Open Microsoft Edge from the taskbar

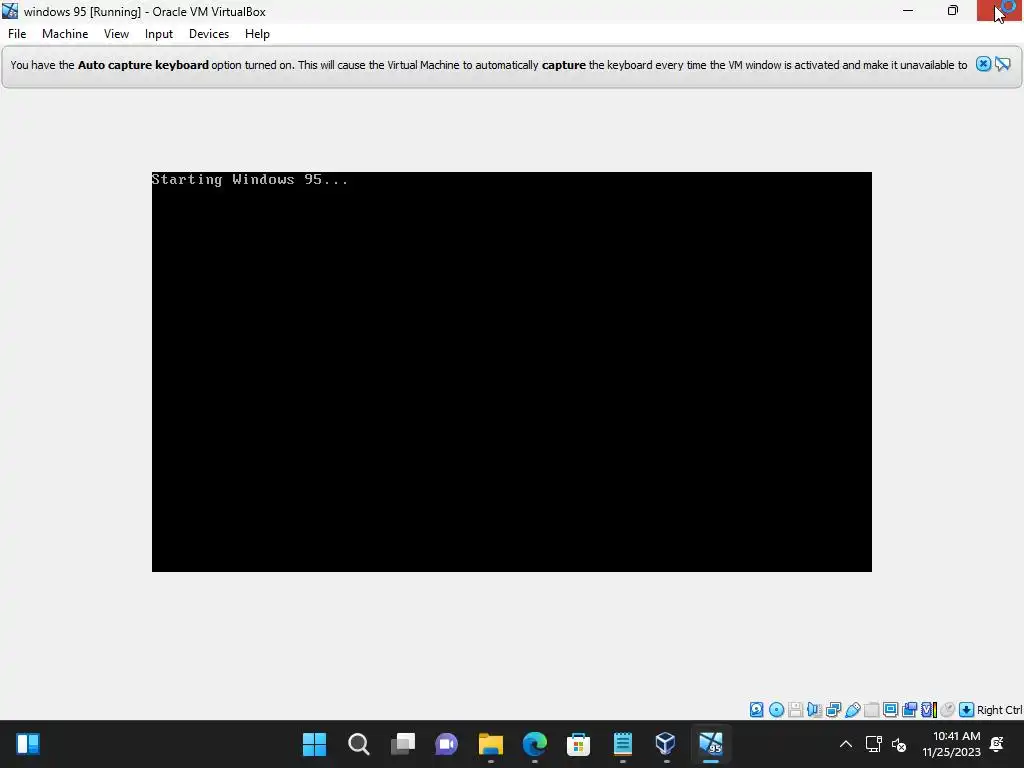coord(535,744)
